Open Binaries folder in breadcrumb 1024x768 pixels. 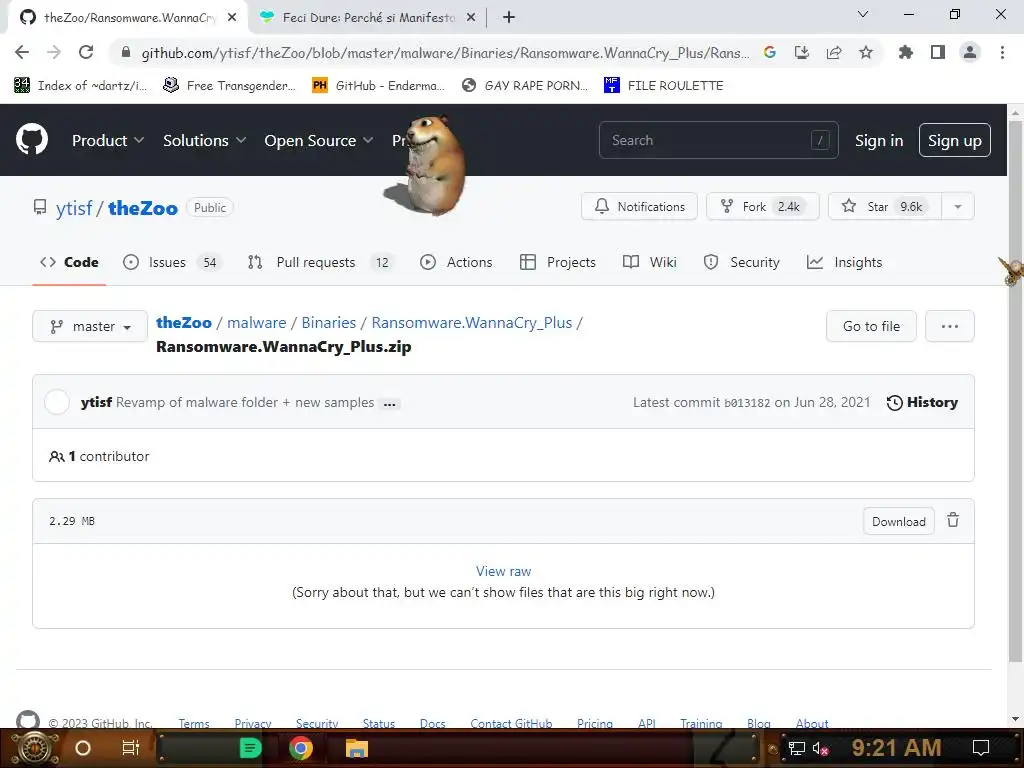(328, 323)
